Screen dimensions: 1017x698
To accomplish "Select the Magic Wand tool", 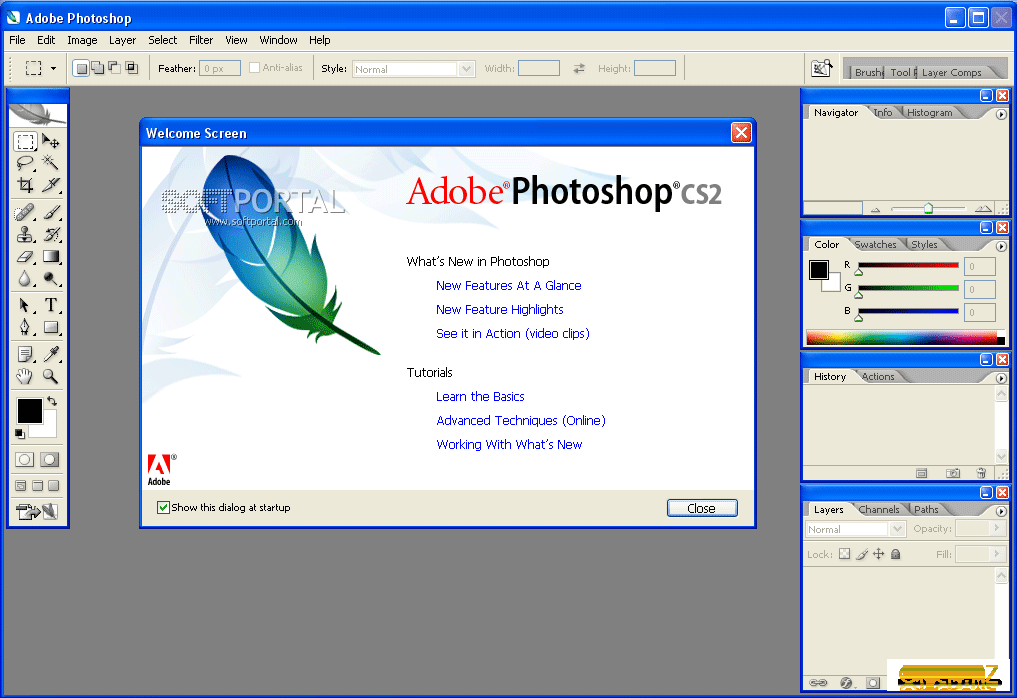I will point(51,163).
